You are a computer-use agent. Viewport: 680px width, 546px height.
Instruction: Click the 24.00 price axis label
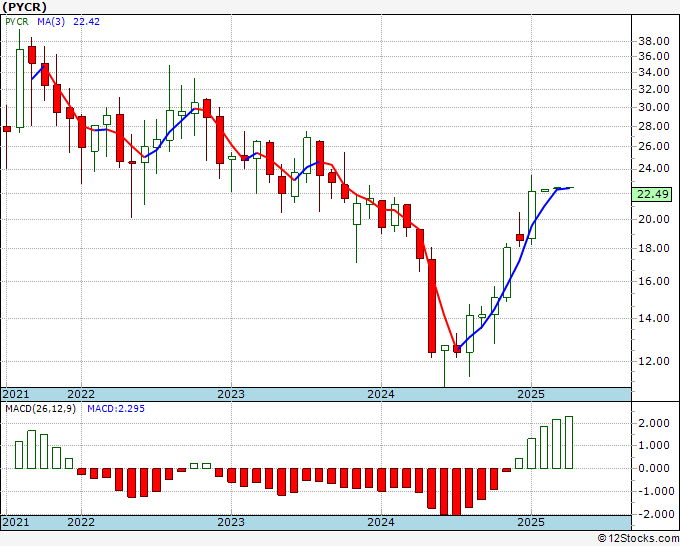654,168
